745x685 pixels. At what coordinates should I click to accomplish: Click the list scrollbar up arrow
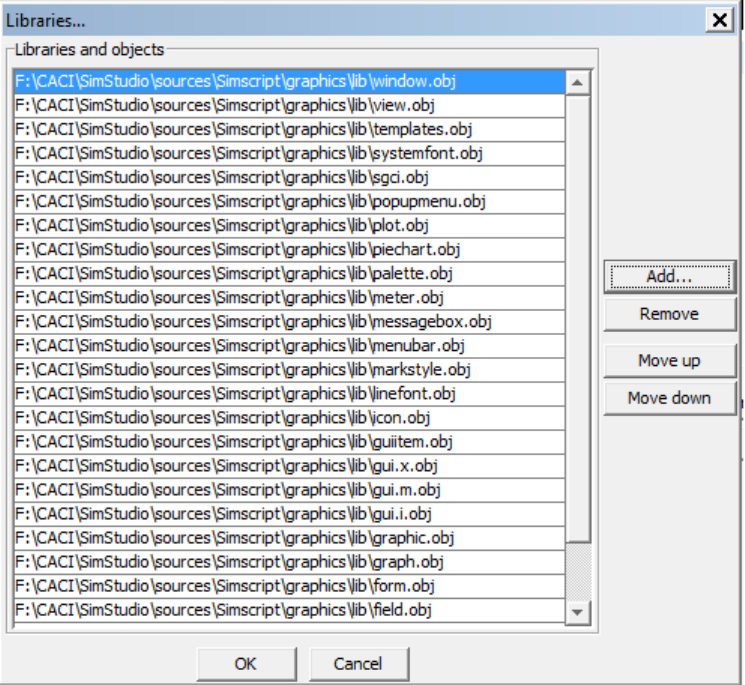tap(578, 83)
